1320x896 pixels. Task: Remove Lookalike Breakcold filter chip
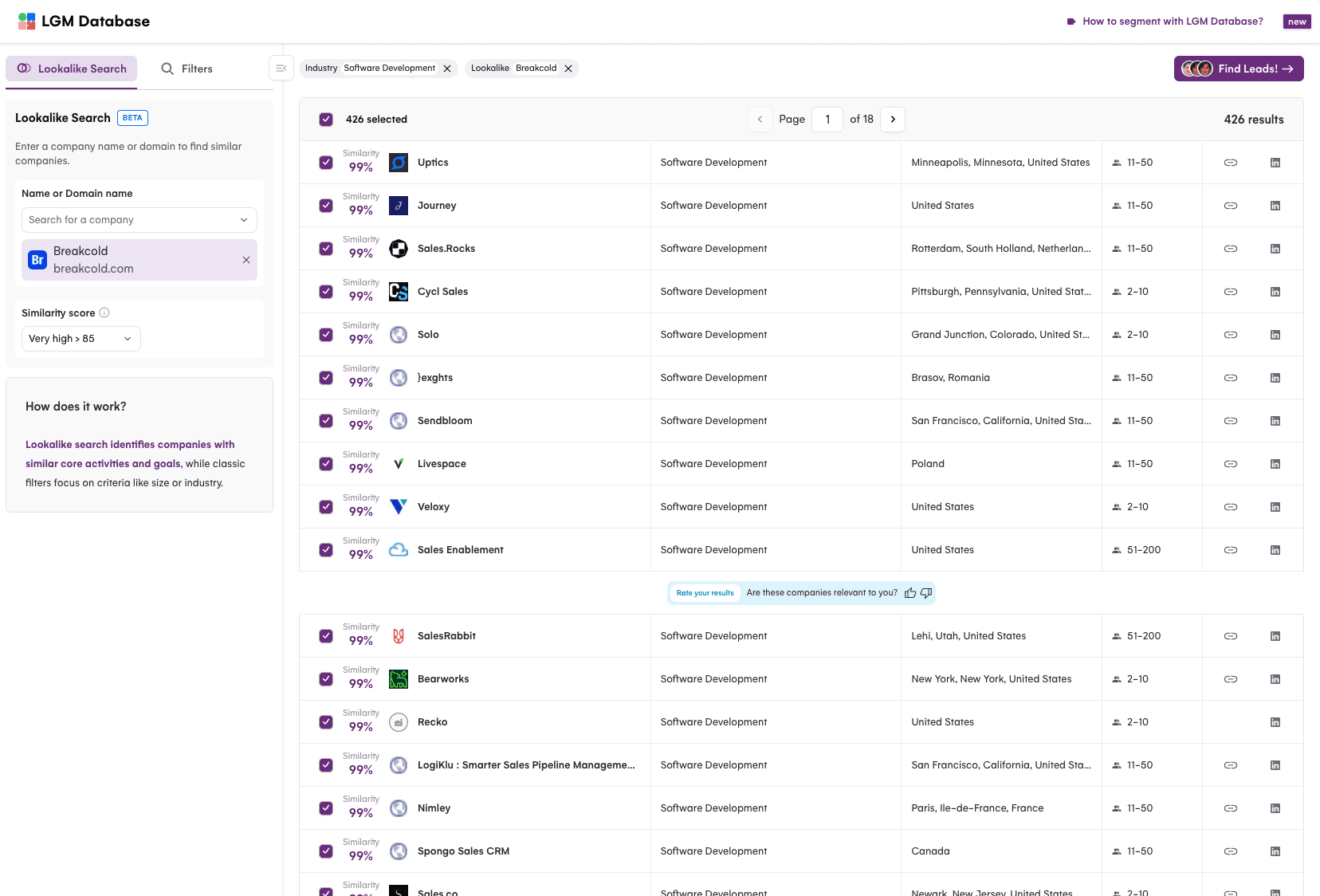(x=568, y=69)
